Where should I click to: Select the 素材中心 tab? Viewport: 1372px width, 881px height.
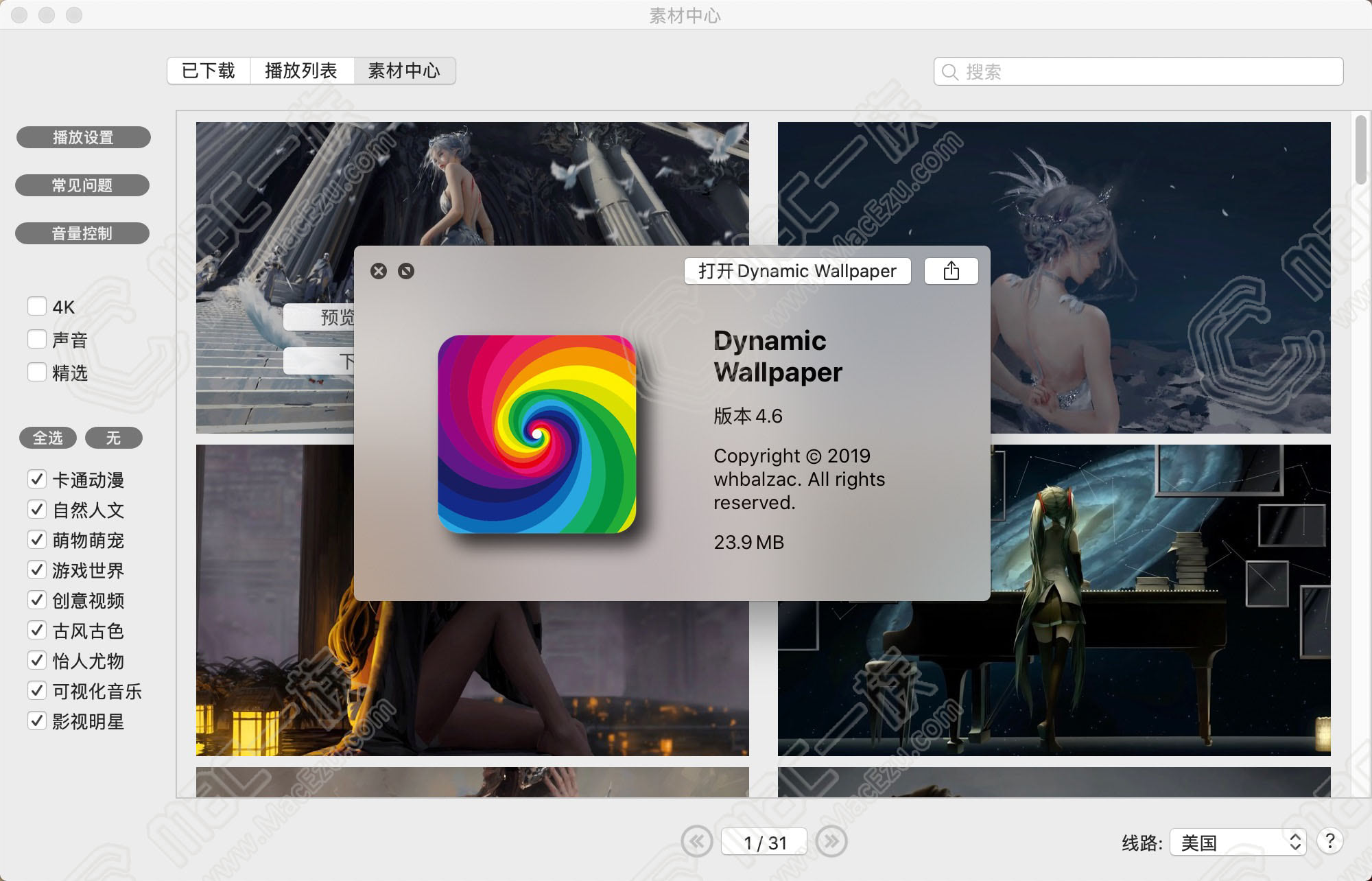click(404, 71)
